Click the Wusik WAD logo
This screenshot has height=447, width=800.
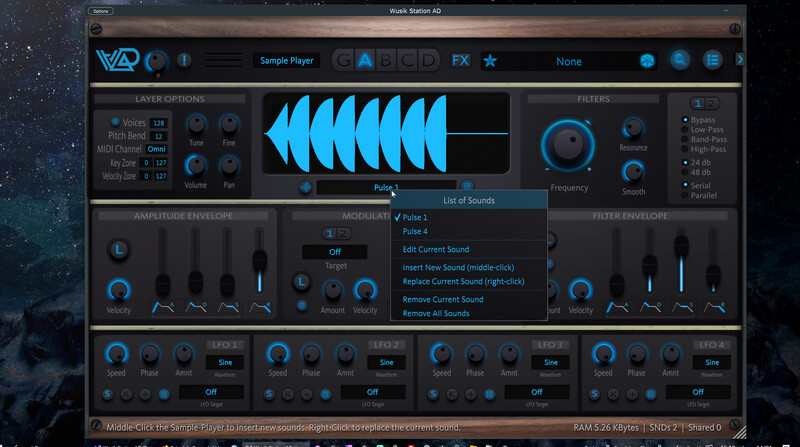(x=118, y=60)
